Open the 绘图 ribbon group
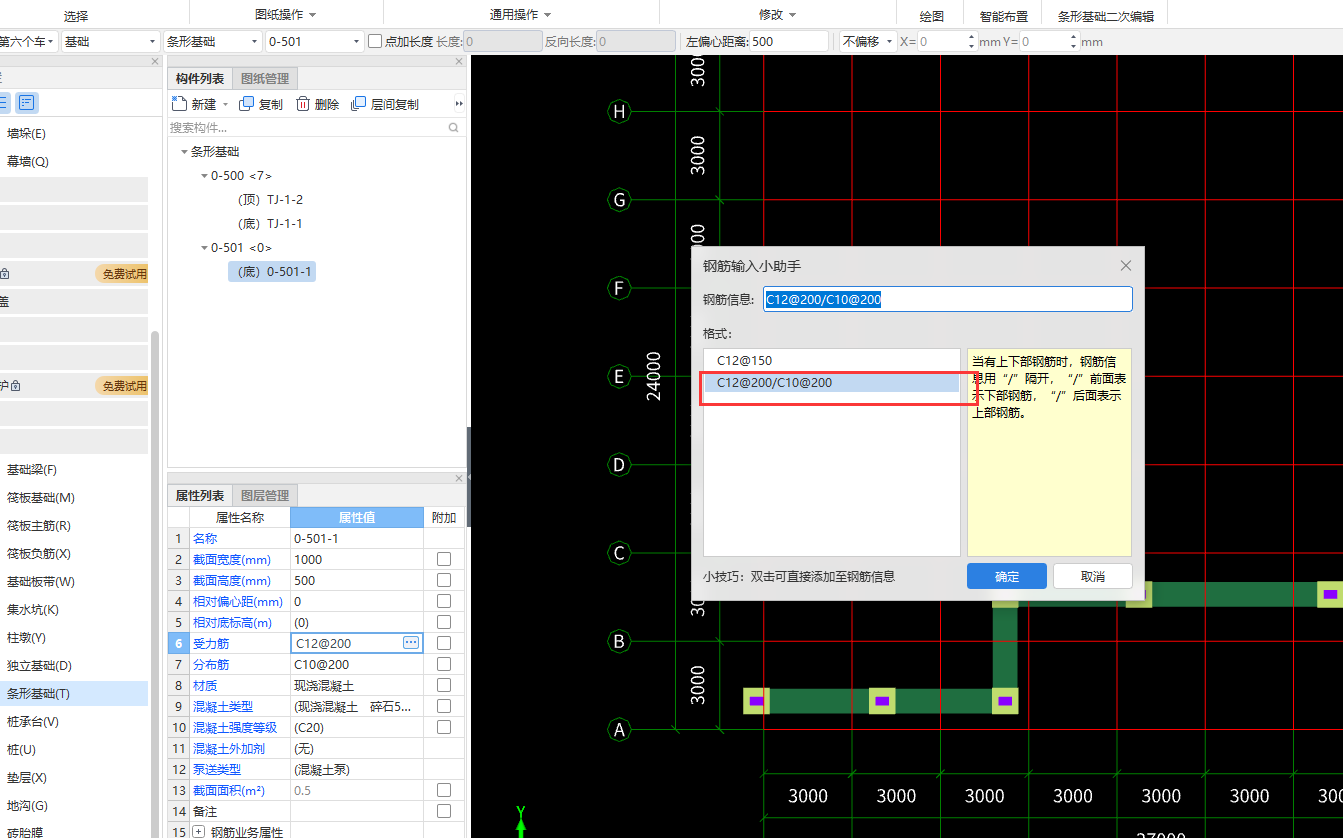The image size is (1343, 838). point(931,16)
